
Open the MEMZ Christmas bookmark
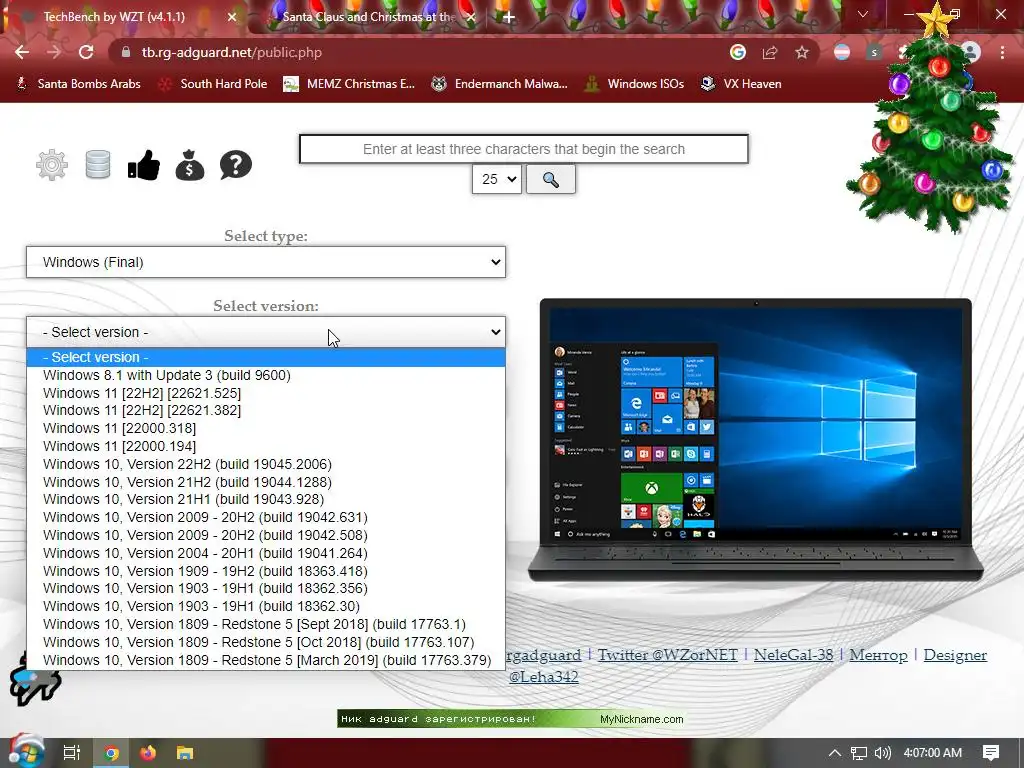coord(349,84)
